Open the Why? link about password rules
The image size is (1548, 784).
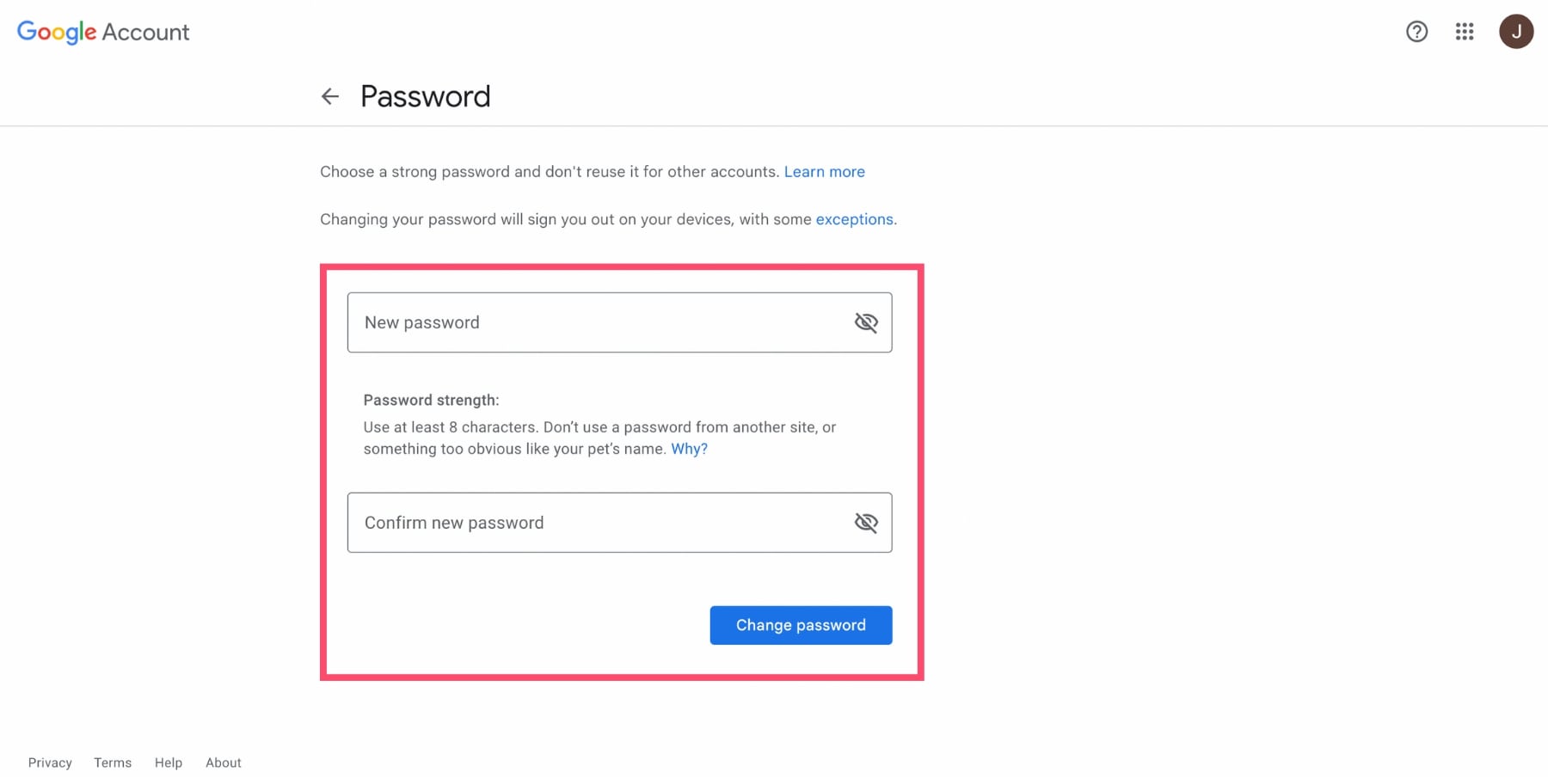click(x=688, y=448)
